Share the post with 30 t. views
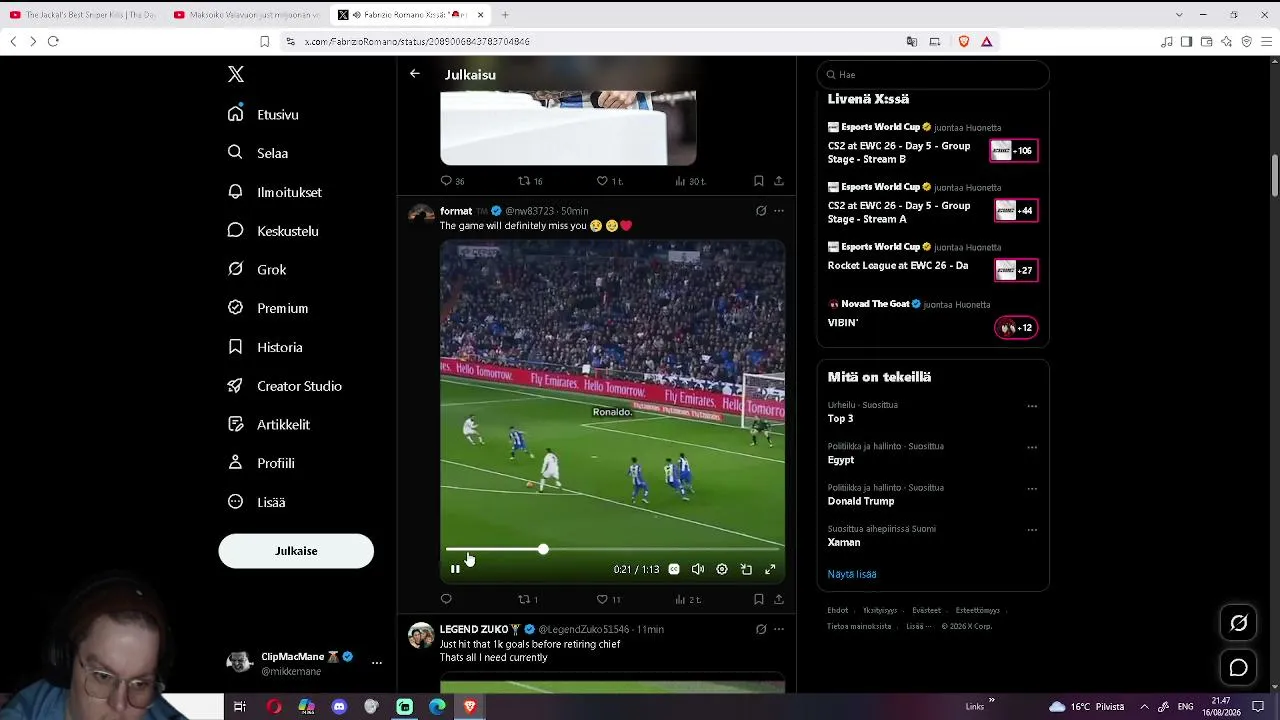Screen dimensions: 1280x720 779,181
